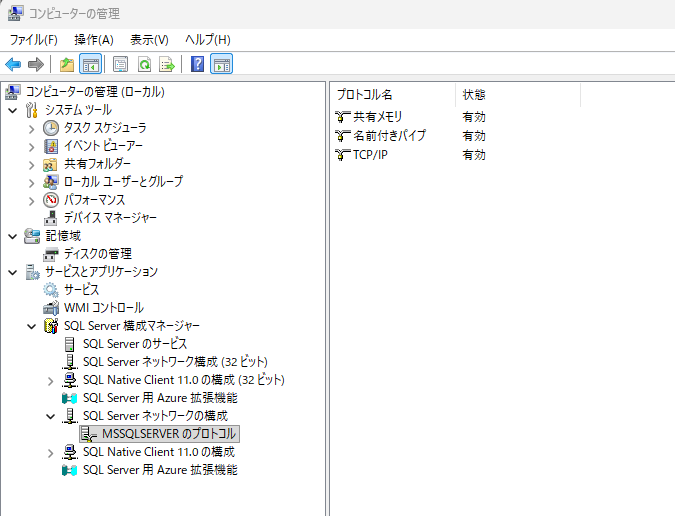Collapse the システム ツール tree node
Screen dimensions: 675x516
coord(12,110)
